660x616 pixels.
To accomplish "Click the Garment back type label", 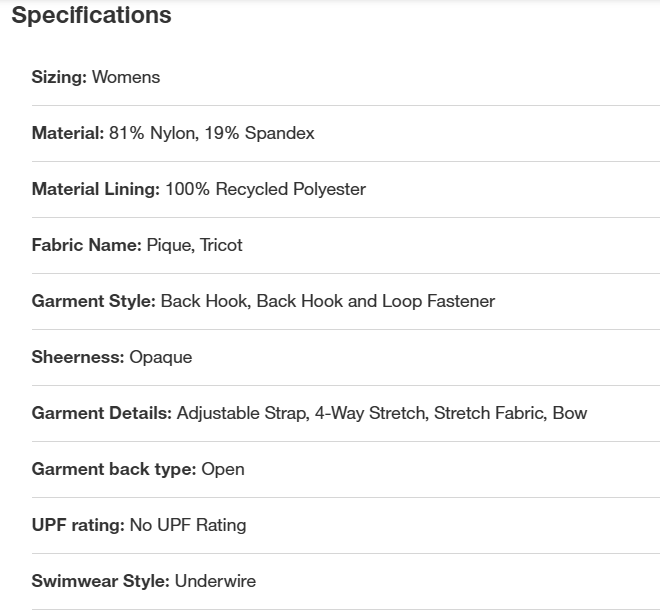I will 114,469.
